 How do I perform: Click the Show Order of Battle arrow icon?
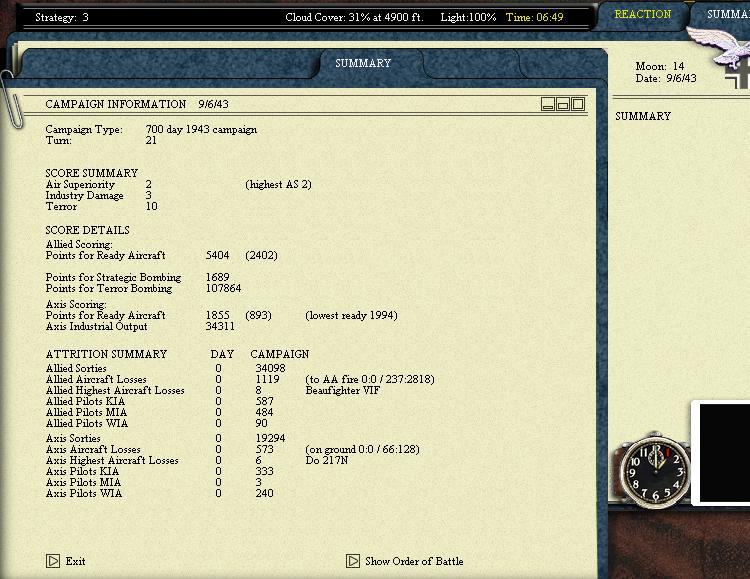click(353, 561)
